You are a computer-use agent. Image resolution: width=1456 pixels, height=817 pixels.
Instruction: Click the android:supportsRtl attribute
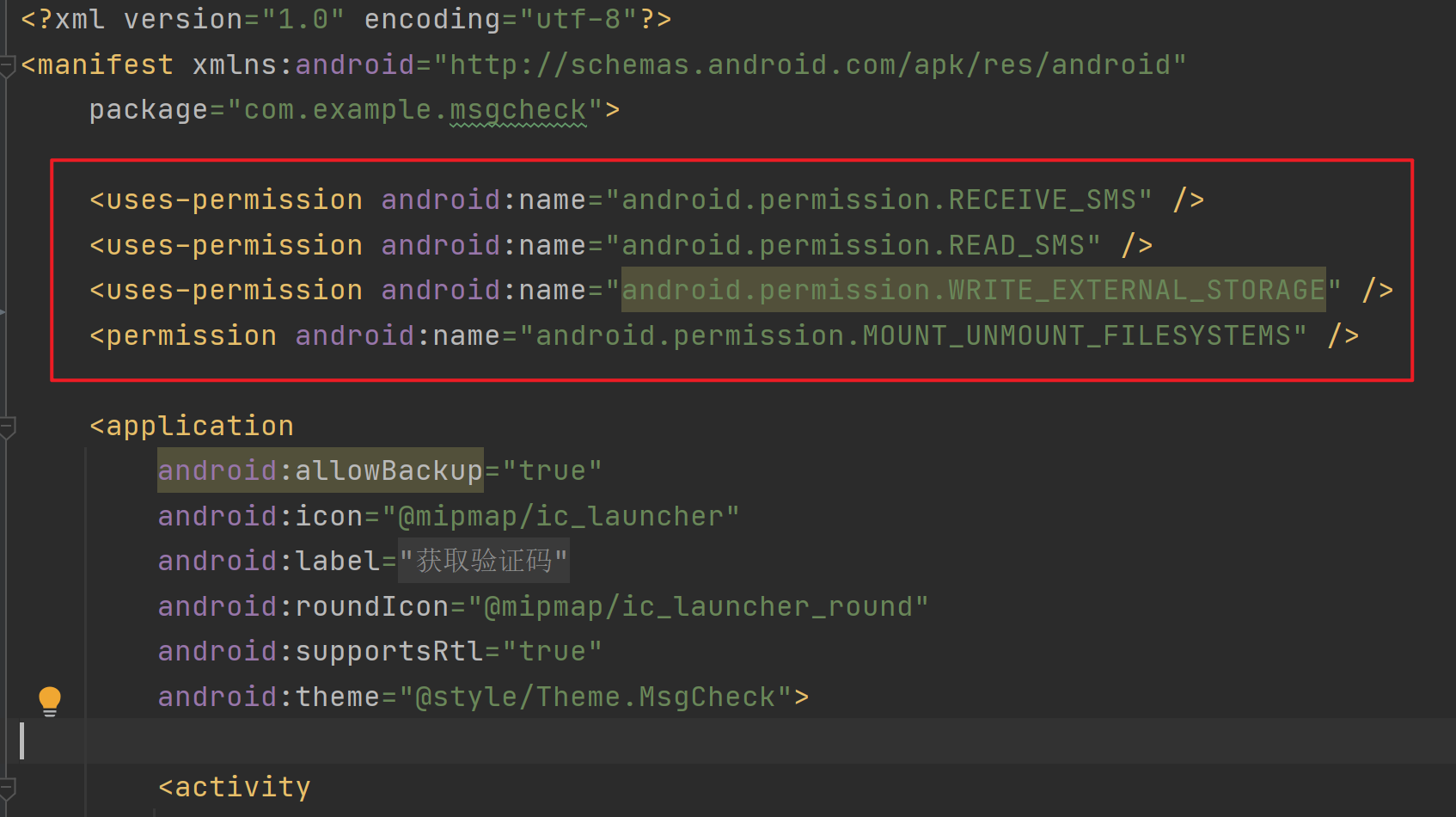click(321, 652)
